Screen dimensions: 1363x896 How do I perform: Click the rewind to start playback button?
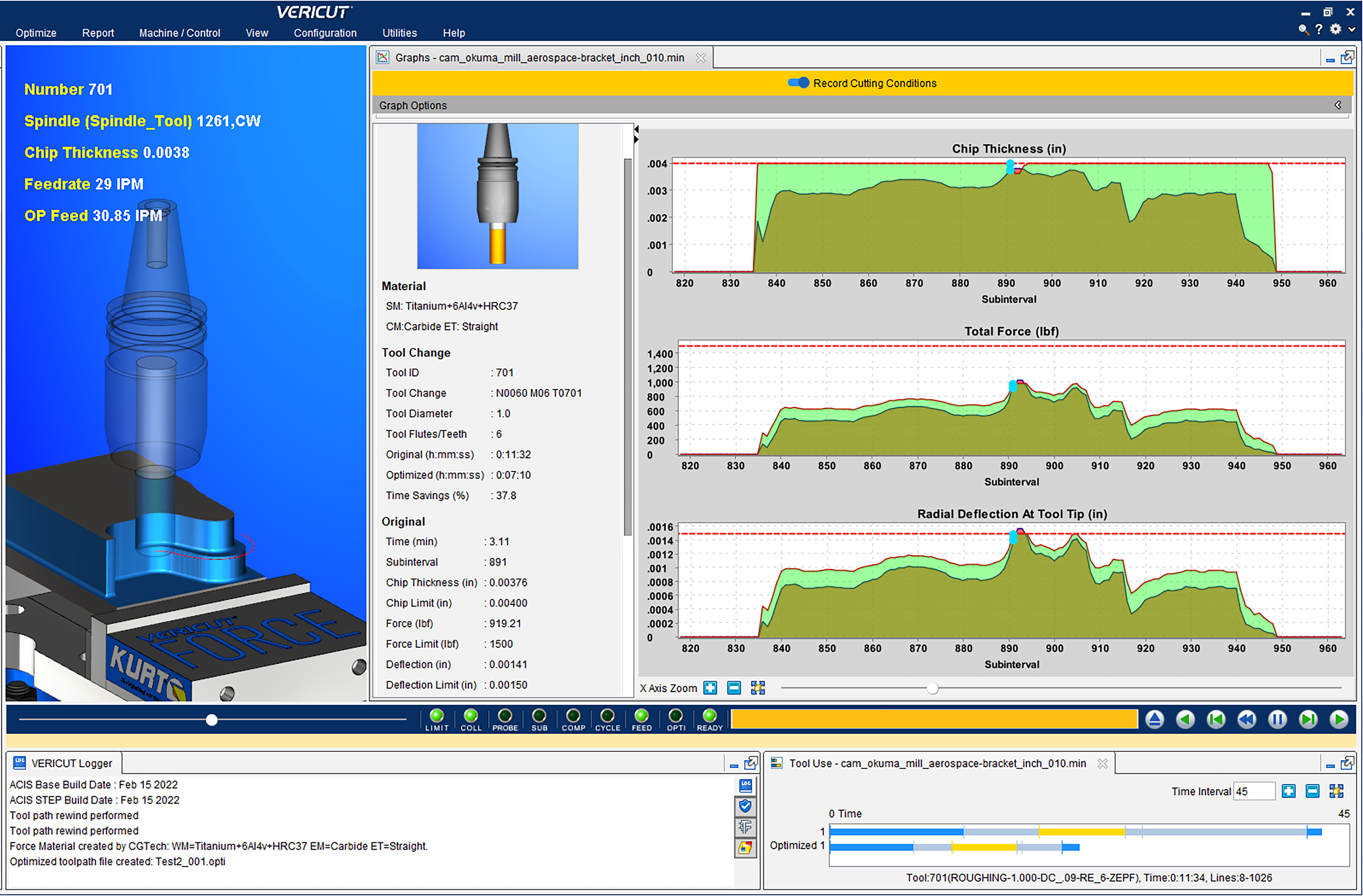click(1216, 719)
